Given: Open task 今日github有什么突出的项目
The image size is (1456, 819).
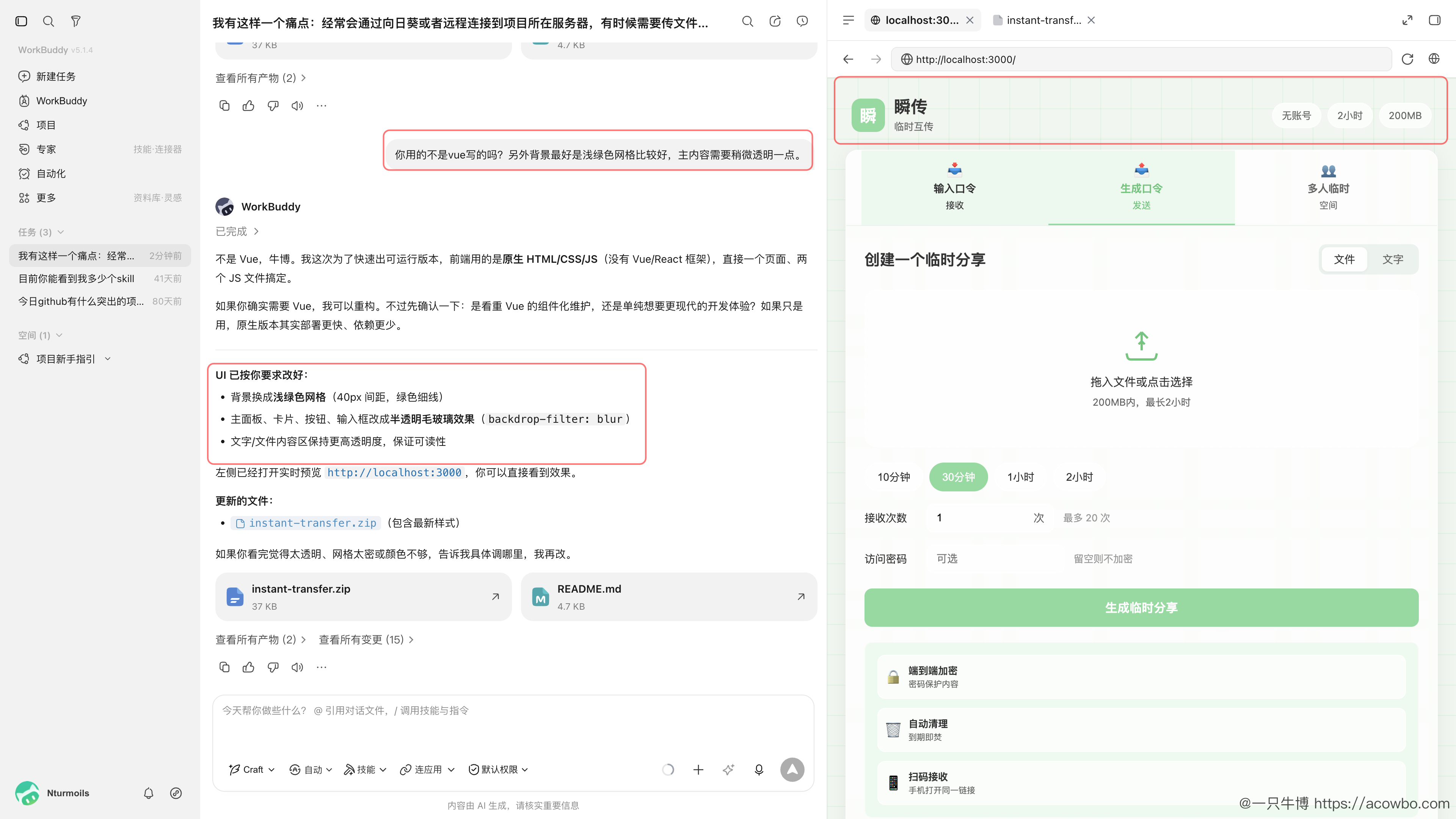Looking at the screenshot, I should pos(100,301).
